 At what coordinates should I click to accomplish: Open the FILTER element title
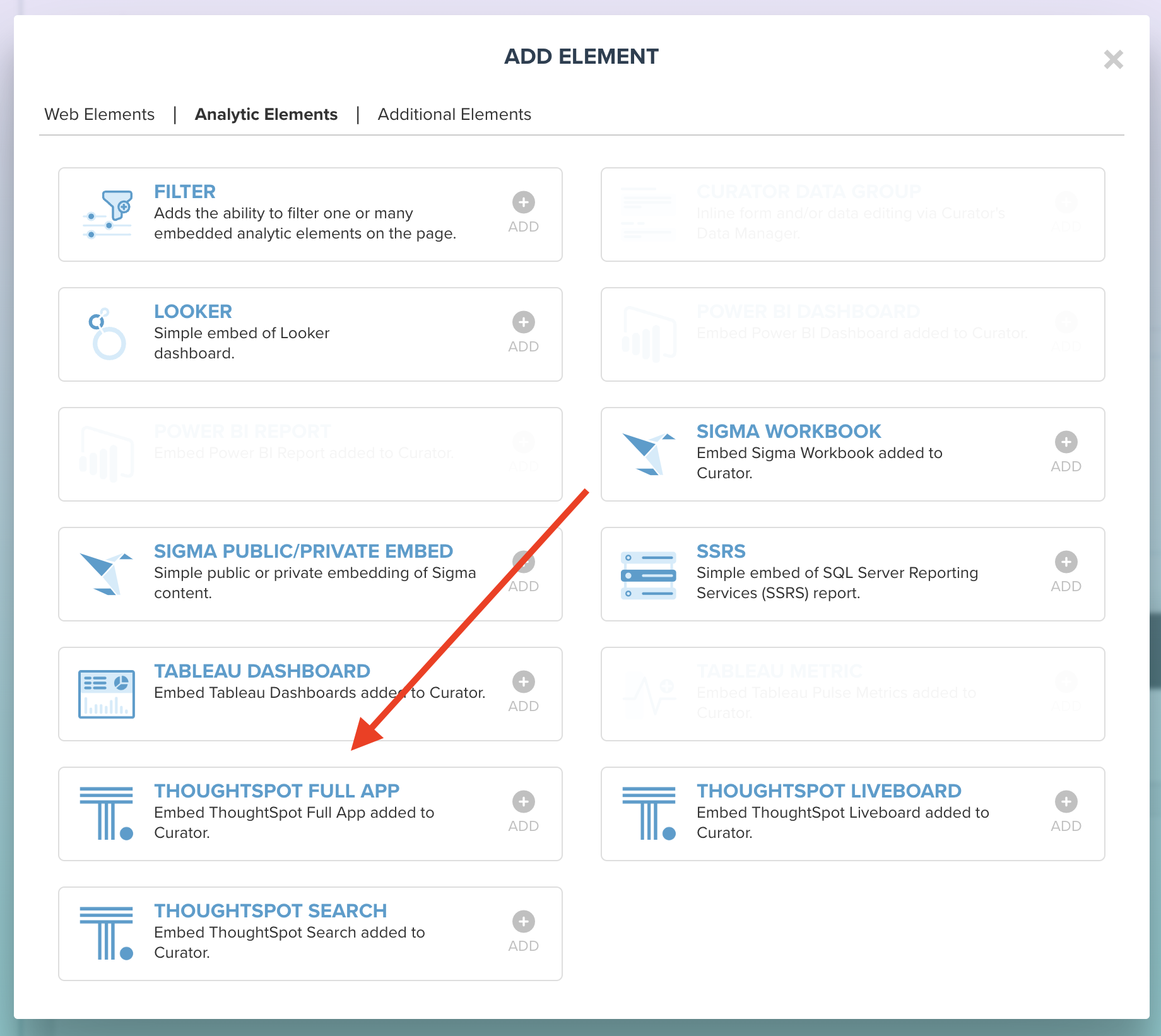(185, 191)
